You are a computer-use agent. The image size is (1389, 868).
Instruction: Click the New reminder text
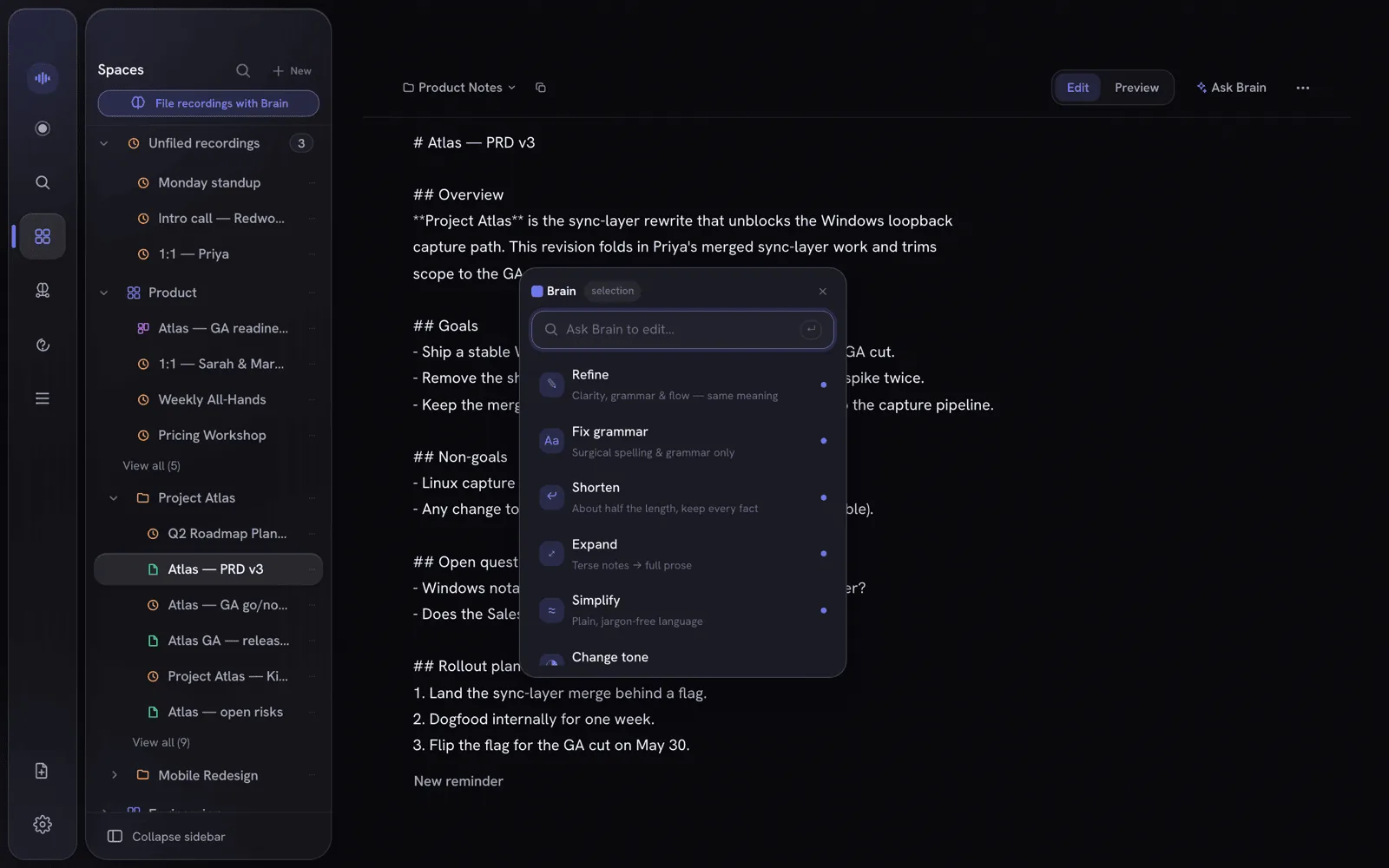458,781
